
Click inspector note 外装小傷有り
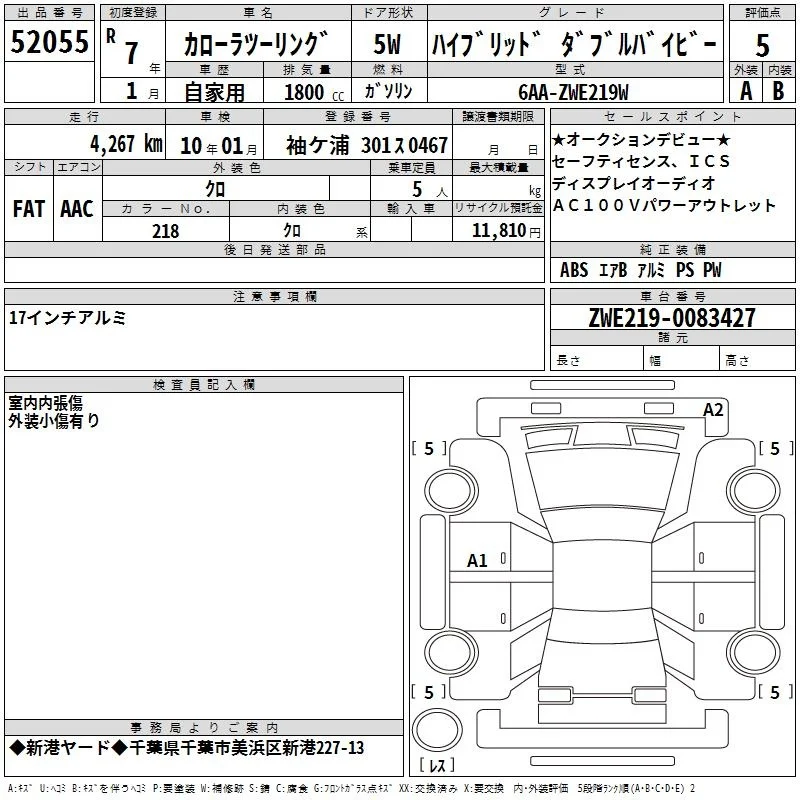pos(54,420)
